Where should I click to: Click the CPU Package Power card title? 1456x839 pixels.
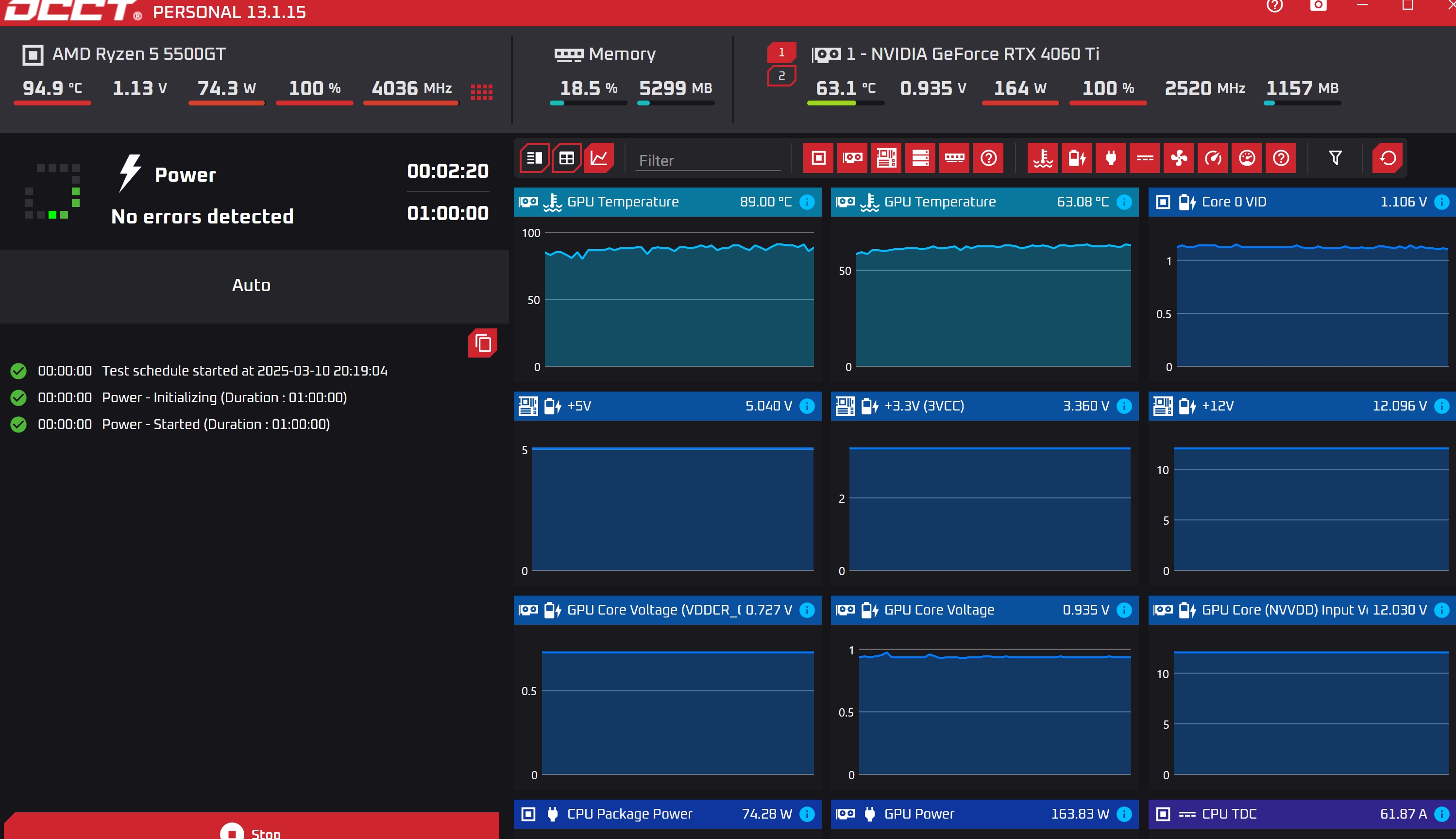coord(629,814)
